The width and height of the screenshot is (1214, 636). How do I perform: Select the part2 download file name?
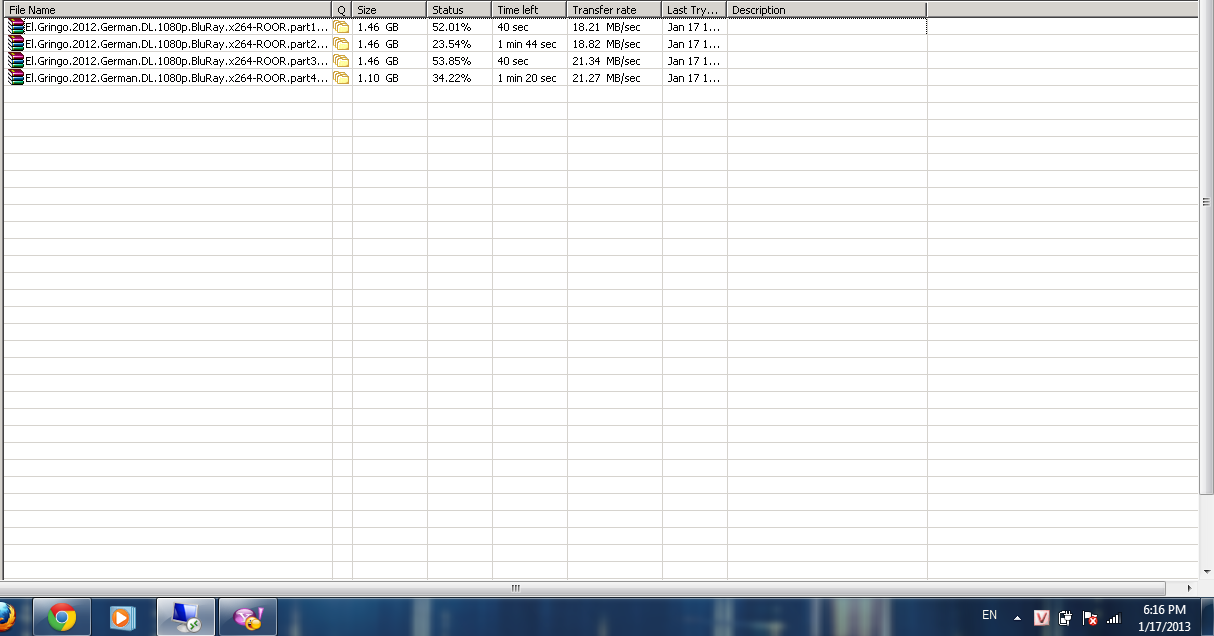(177, 44)
